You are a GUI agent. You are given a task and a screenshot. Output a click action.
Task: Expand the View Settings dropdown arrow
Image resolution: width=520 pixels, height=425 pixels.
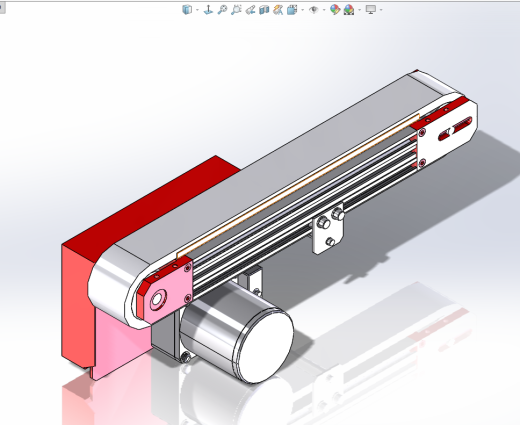pos(381,10)
